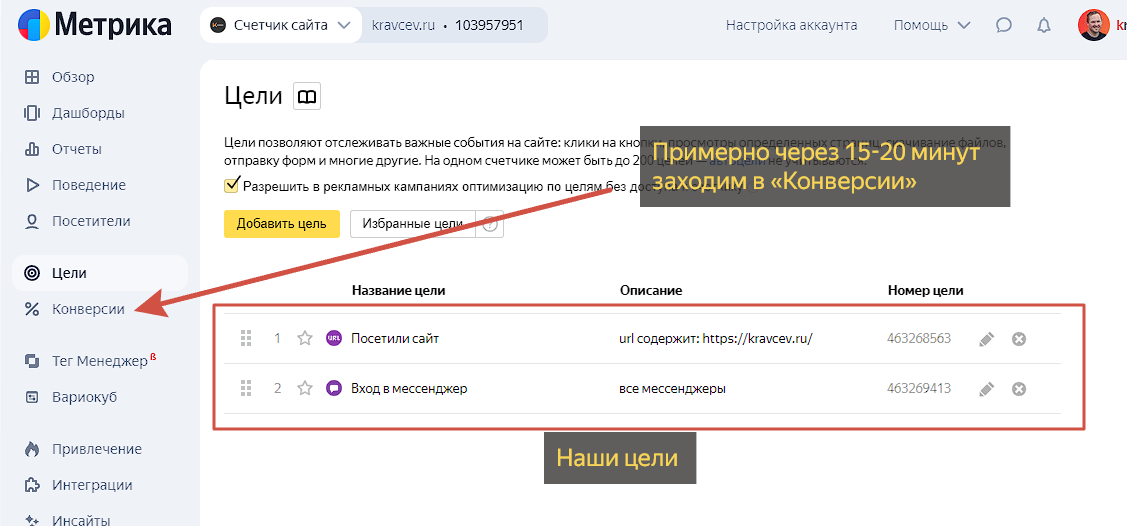Delete the Посетили сайт goal

tap(1018, 338)
